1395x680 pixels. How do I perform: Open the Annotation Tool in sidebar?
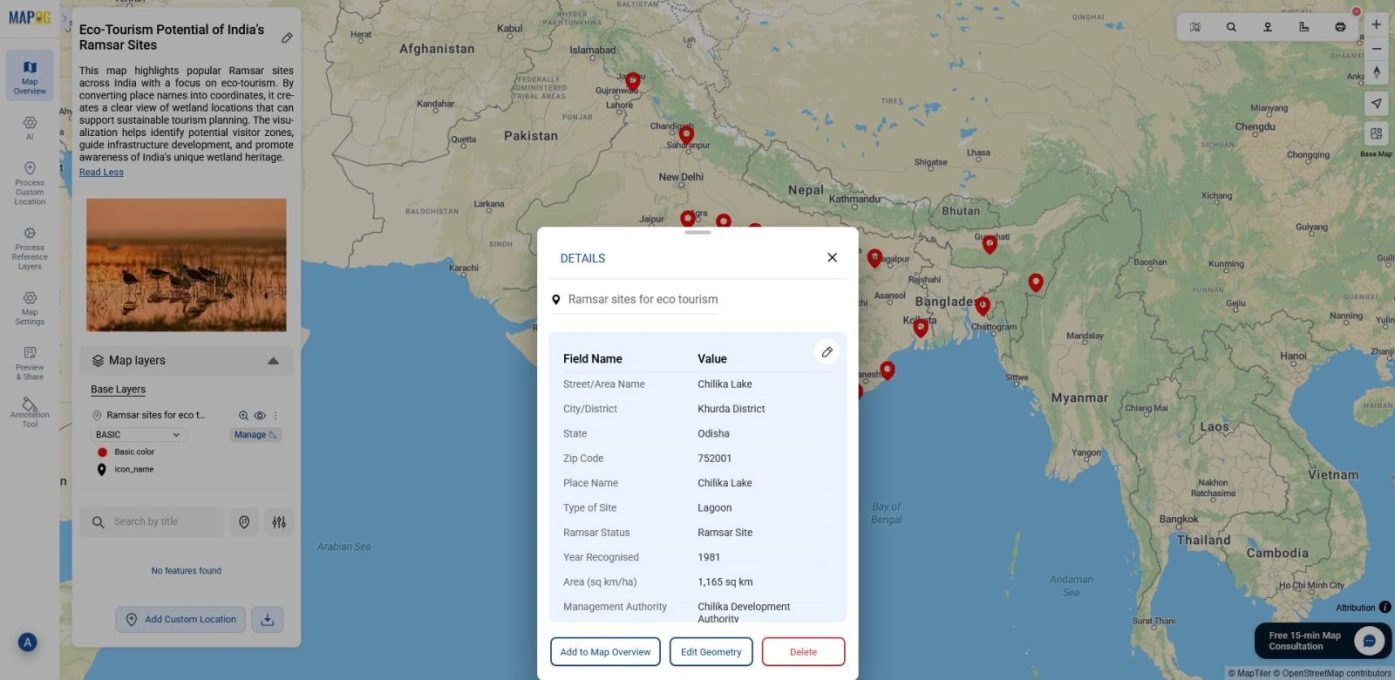pos(29,411)
